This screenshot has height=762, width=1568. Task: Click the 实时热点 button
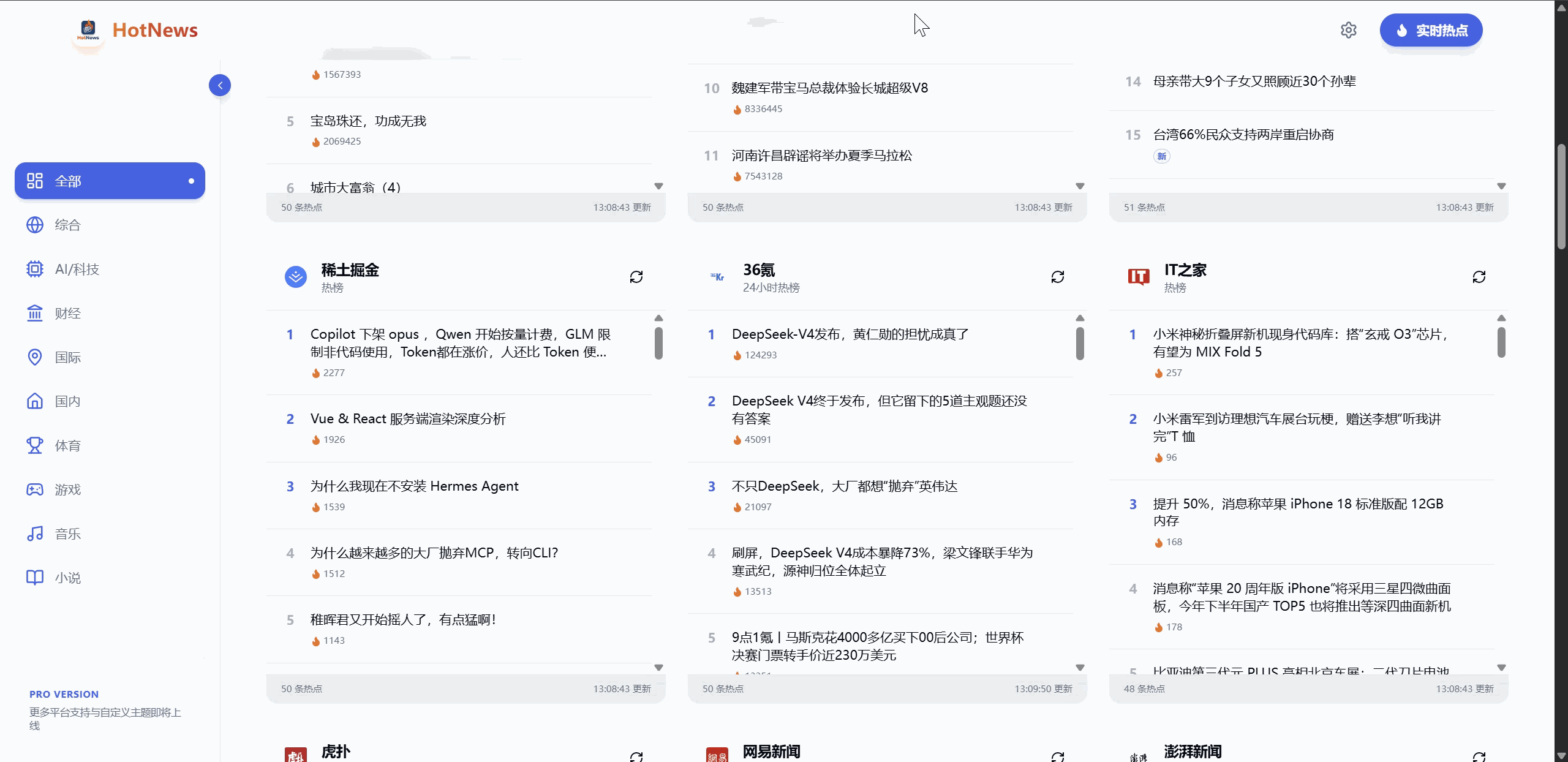(x=1431, y=30)
